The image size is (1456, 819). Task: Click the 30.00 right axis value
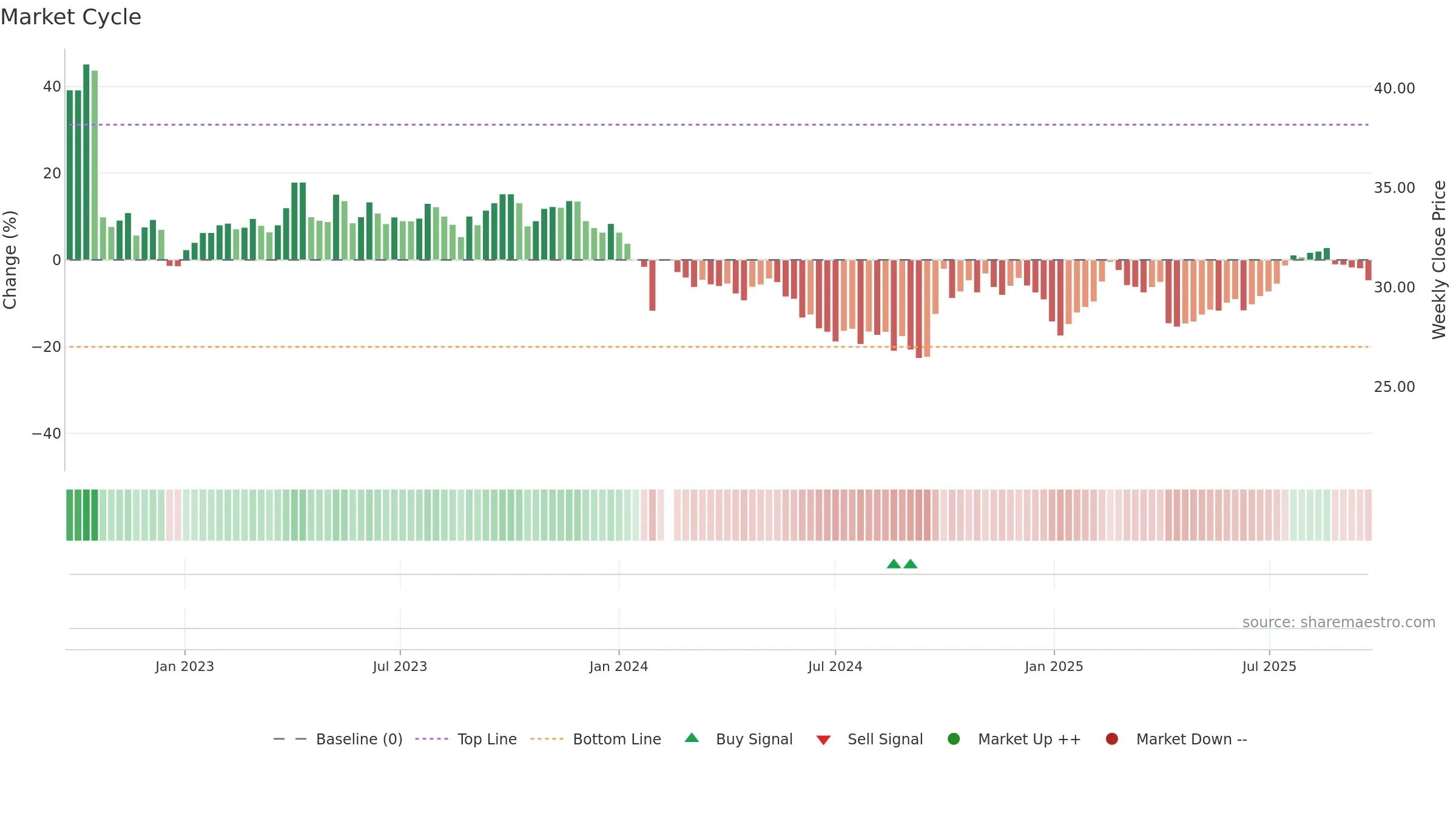(1394, 288)
